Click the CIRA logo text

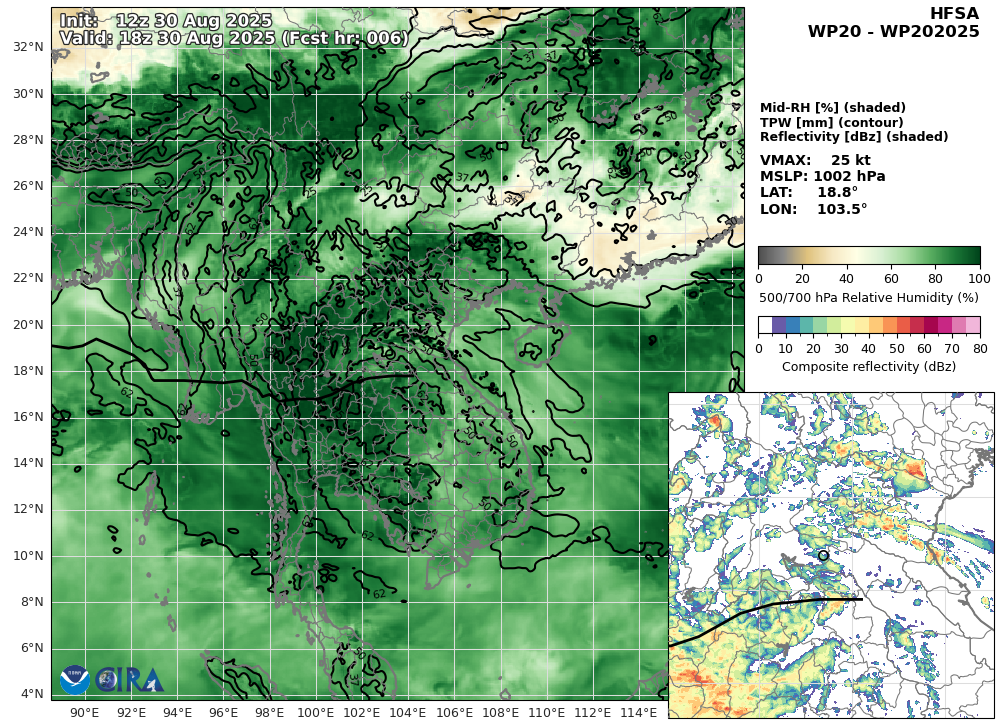128,680
